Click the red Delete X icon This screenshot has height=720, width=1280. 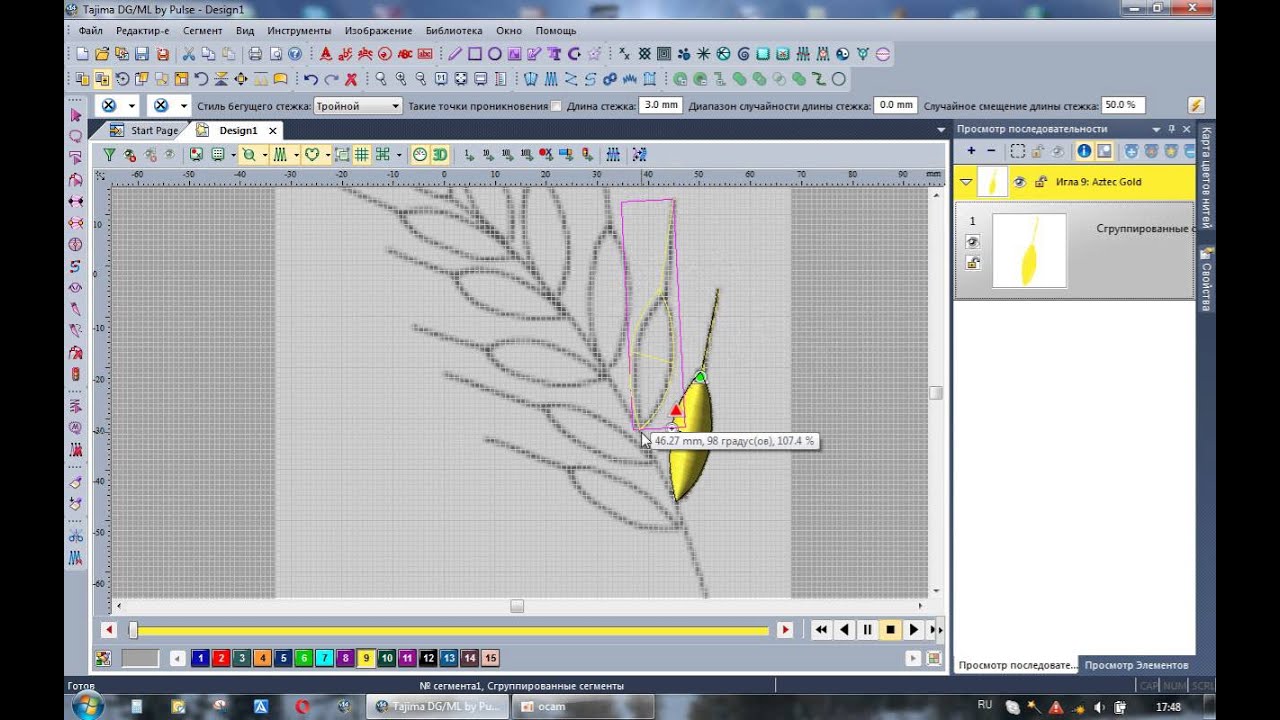(x=351, y=79)
